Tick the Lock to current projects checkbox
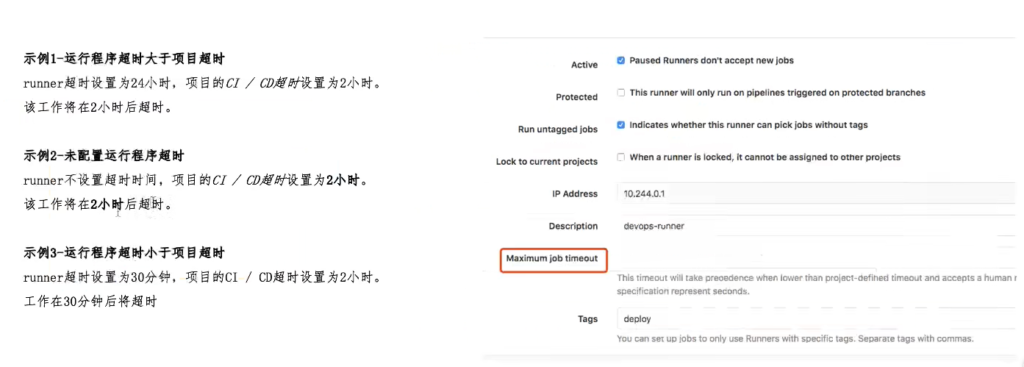 tap(621, 157)
